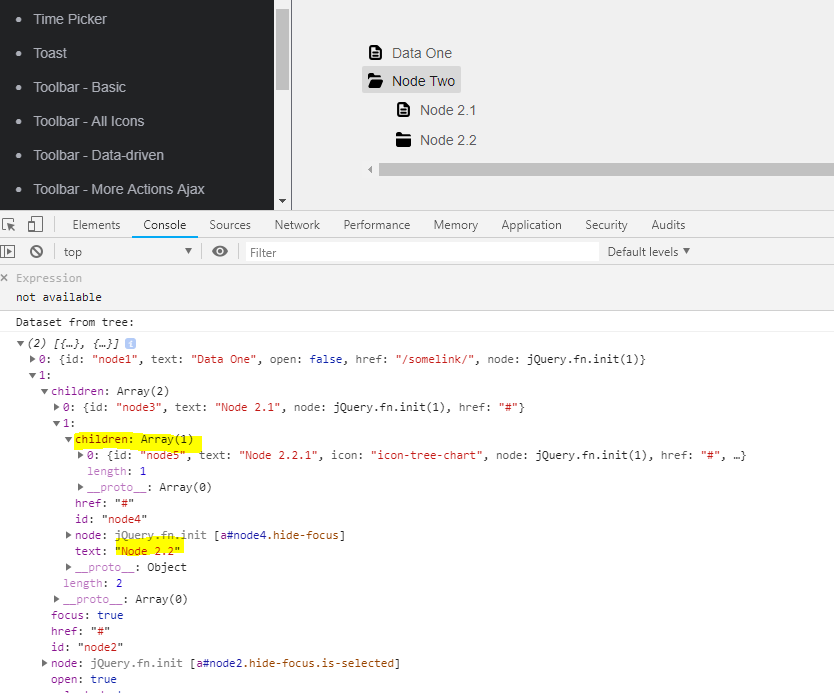Click the highlighted text "Node 2.2" value

click(148, 551)
